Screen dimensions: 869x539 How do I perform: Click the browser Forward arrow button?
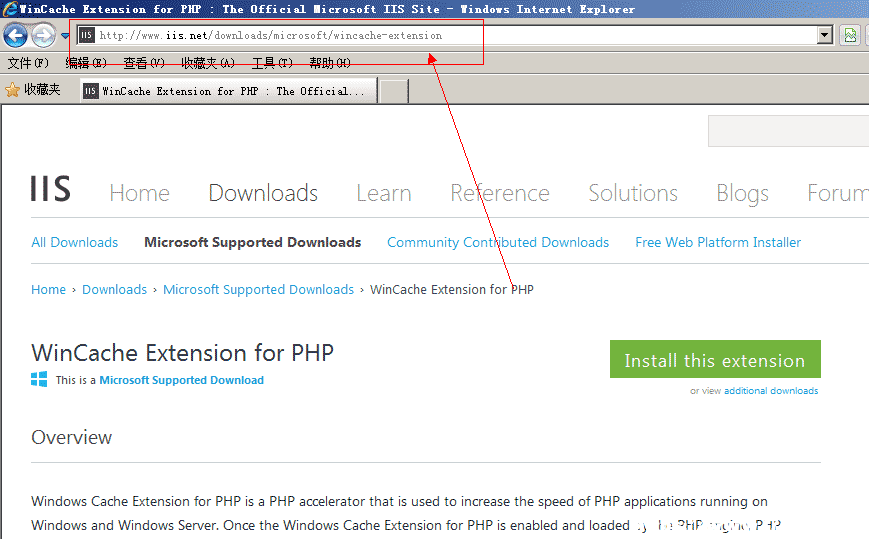pos(43,36)
